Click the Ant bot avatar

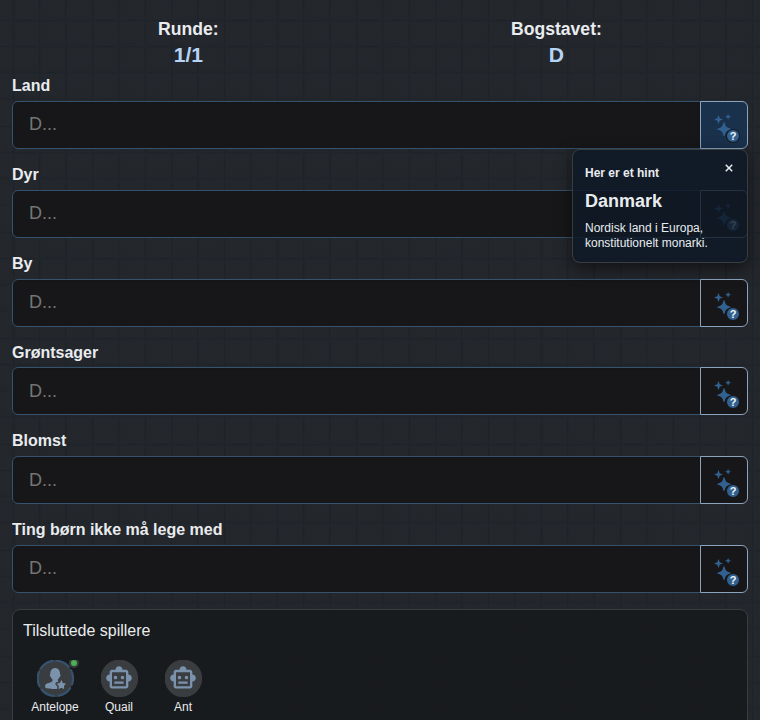coord(183,678)
